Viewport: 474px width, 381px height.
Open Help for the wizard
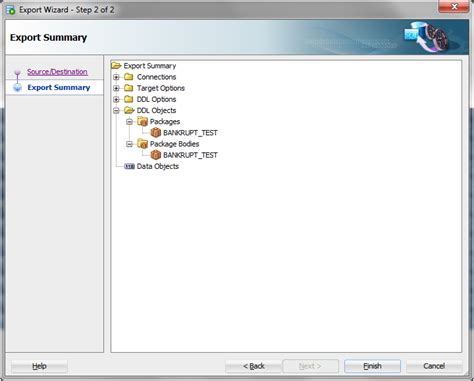click(39, 366)
